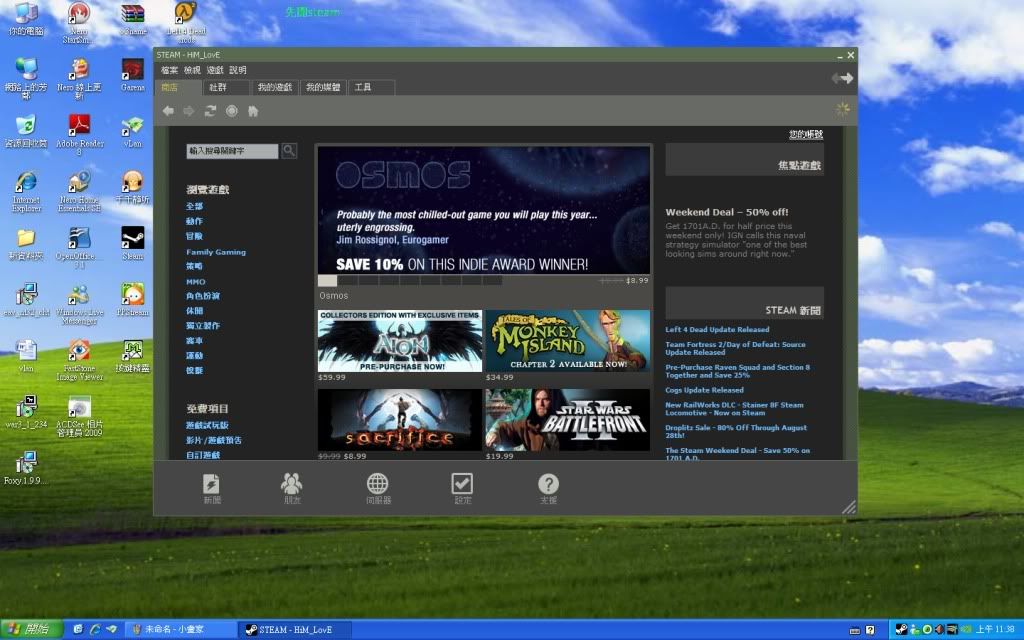Switch Steam to mini mode with double-arrow icon
Image resolution: width=1024 pixels, height=640 pixels.
[x=842, y=78]
